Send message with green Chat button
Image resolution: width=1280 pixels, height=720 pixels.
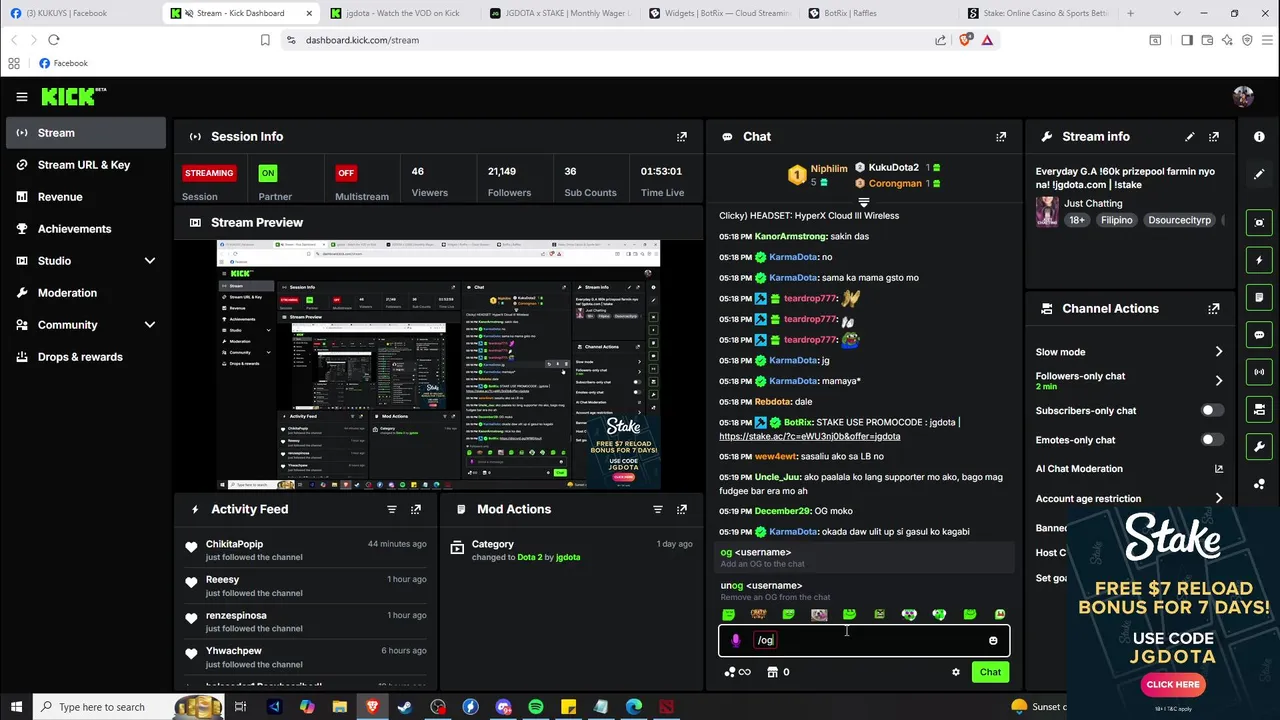pyautogui.click(x=990, y=672)
